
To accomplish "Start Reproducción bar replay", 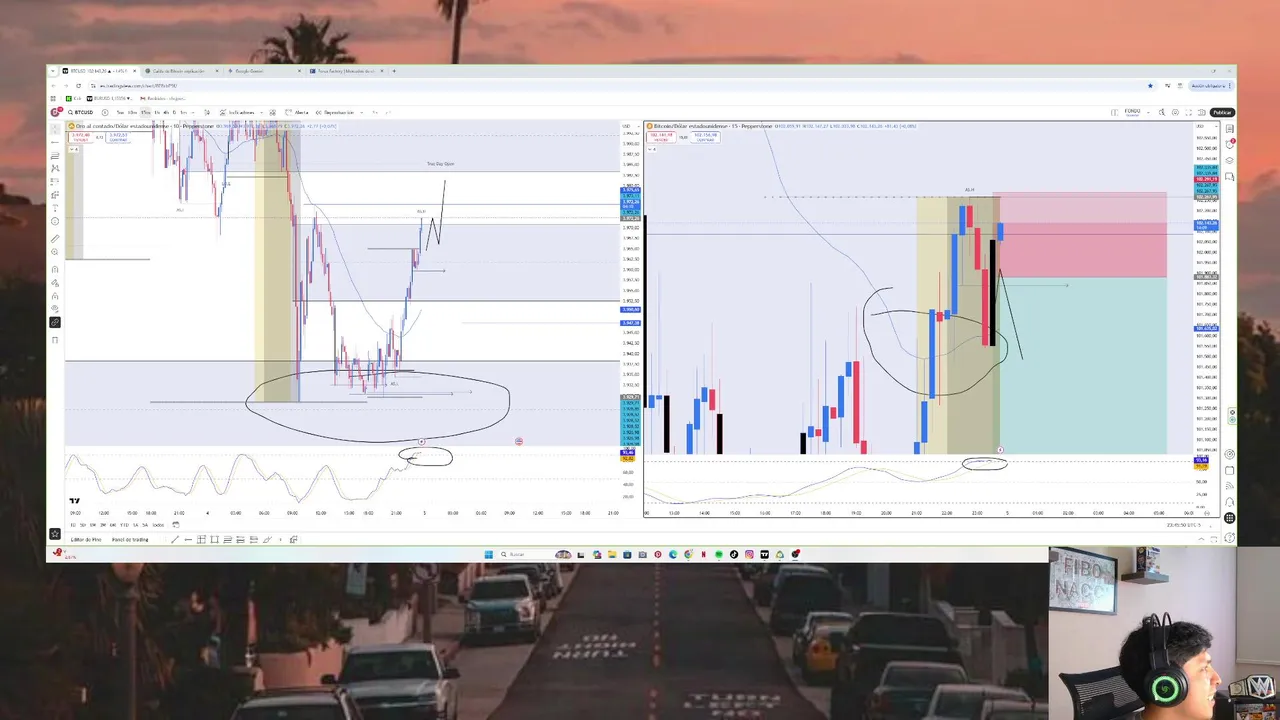I will click(x=337, y=112).
